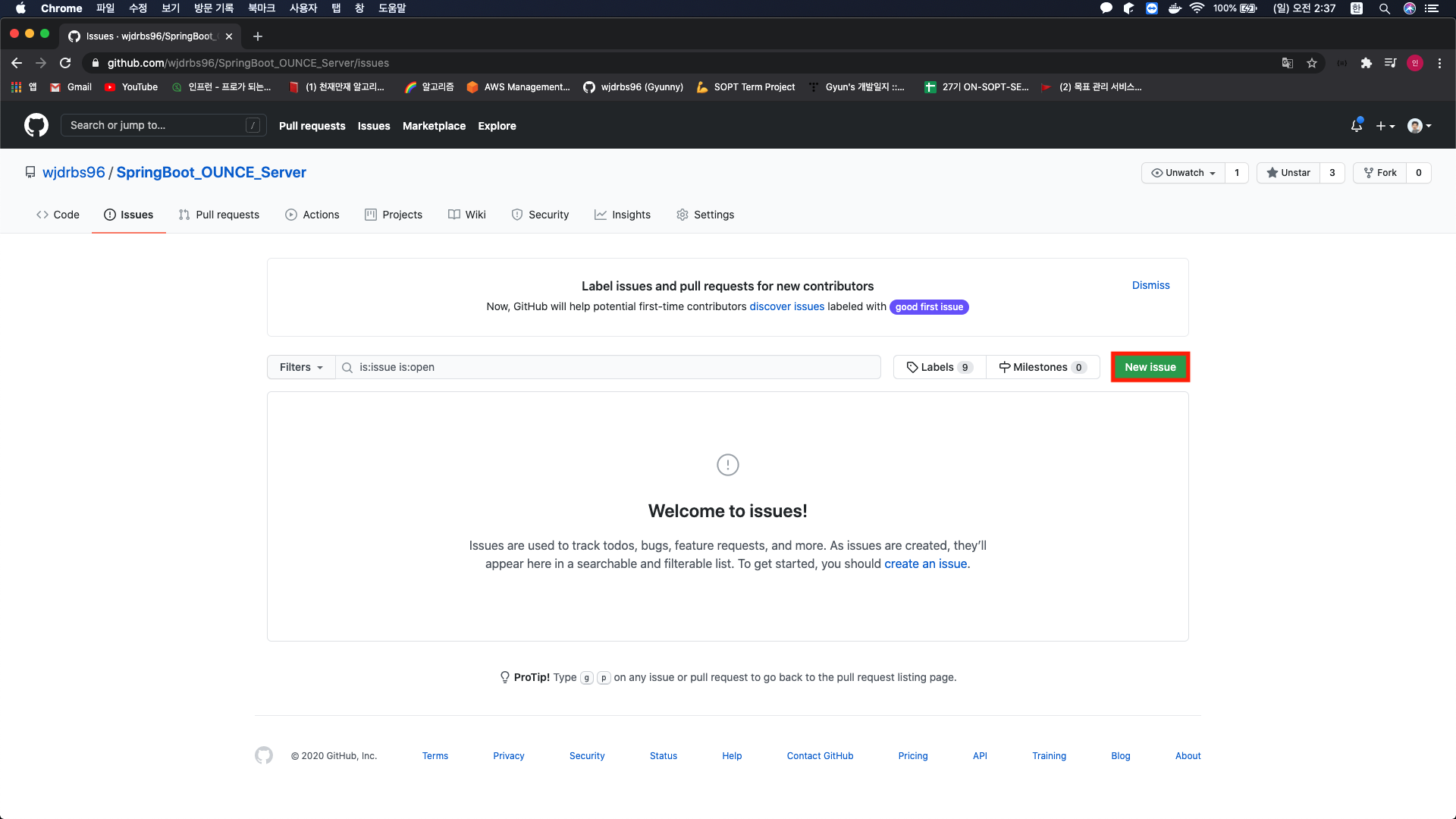
Task: Open the notifications bell
Action: pos(1356,126)
